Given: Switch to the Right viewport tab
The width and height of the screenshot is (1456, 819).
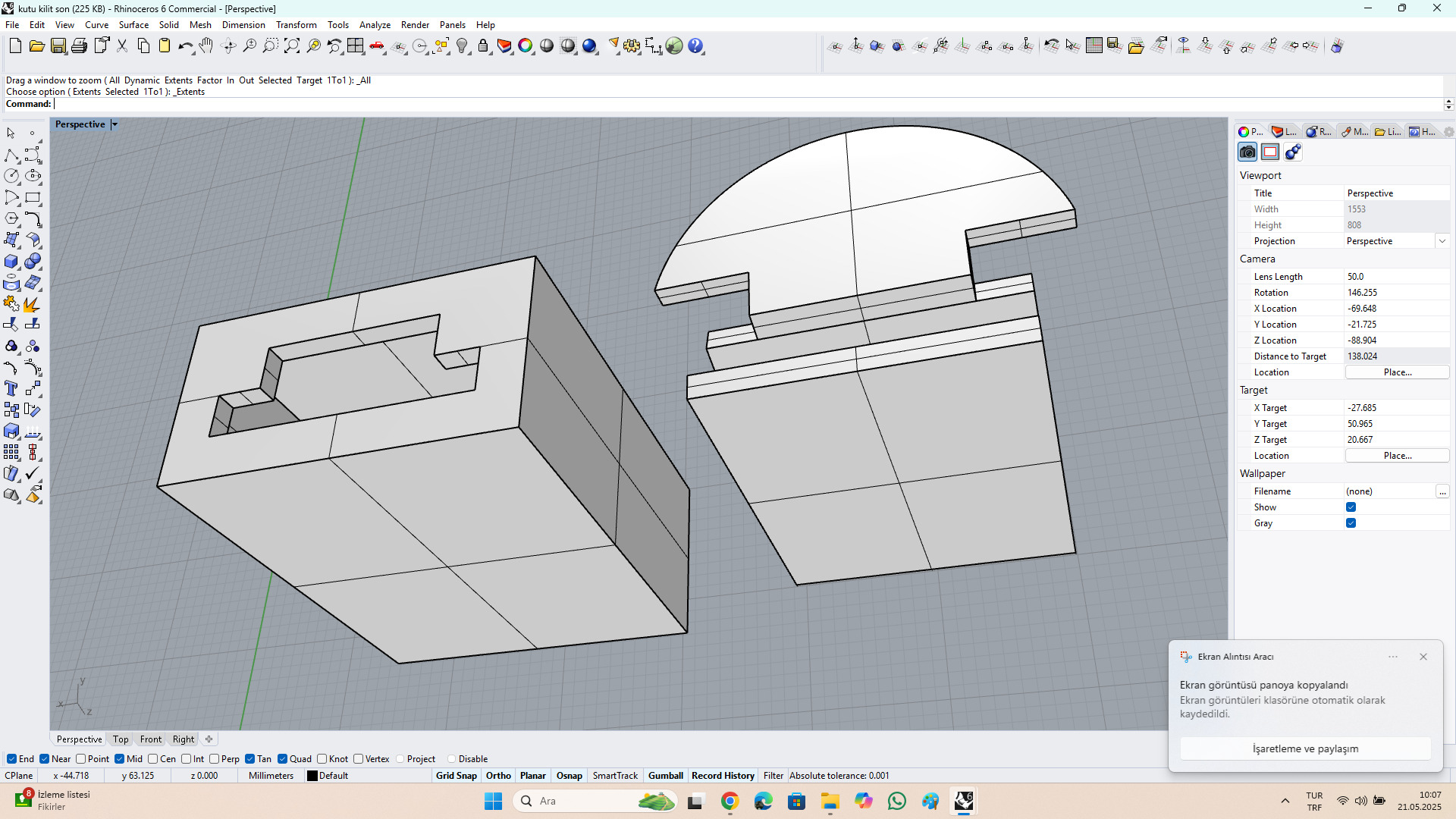Looking at the screenshot, I should (184, 739).
